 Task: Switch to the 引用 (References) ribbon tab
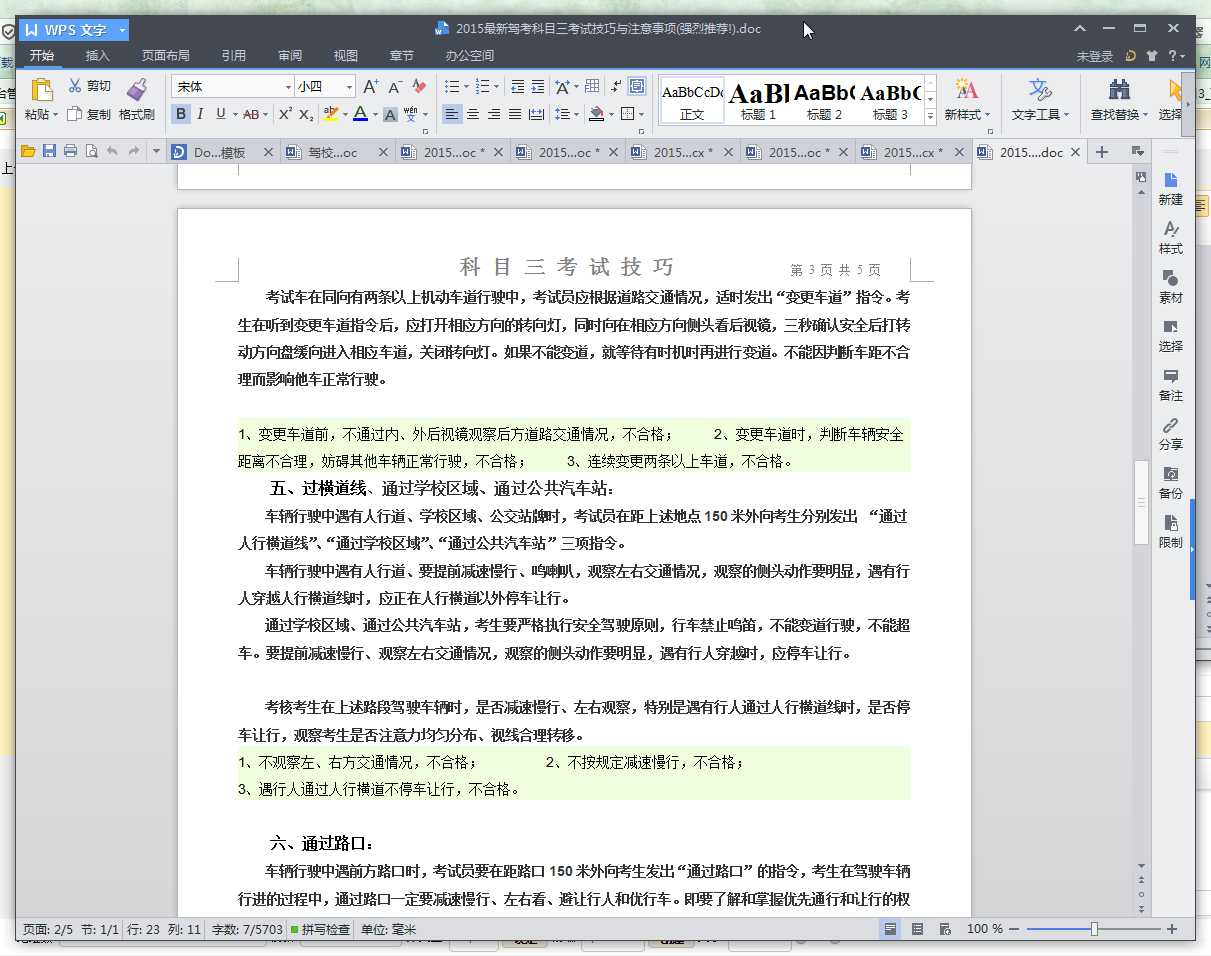(234, 56)
